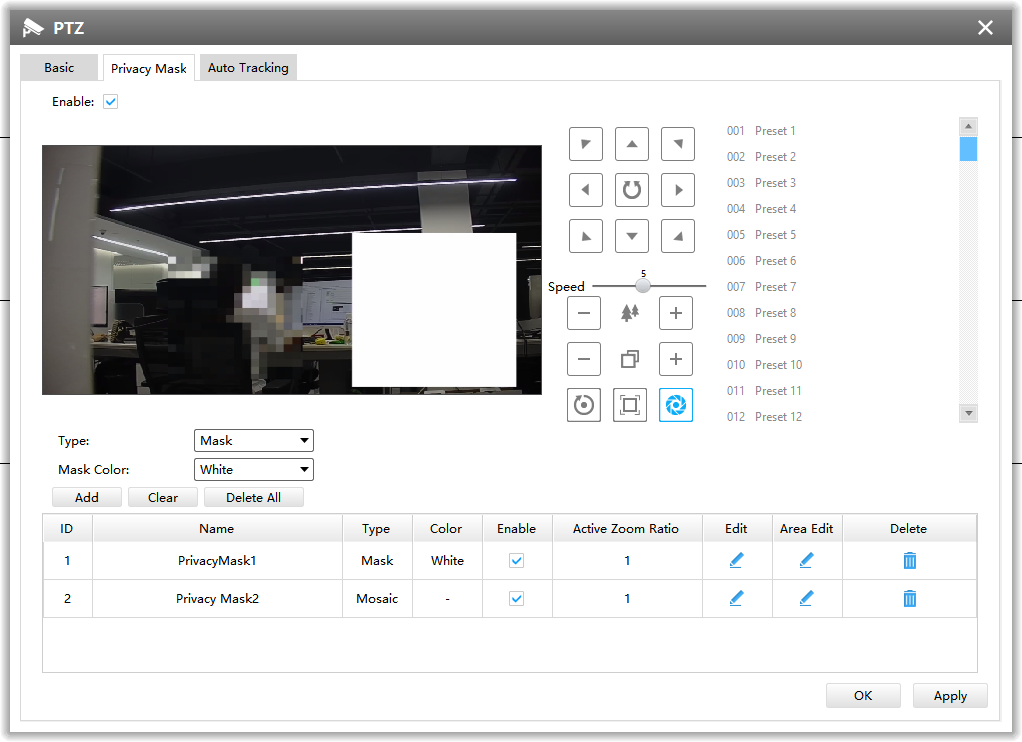This screenshot has height=742, width=1022.
Task: Click the 3D positioning frame icon
Action: pos(629,405)
